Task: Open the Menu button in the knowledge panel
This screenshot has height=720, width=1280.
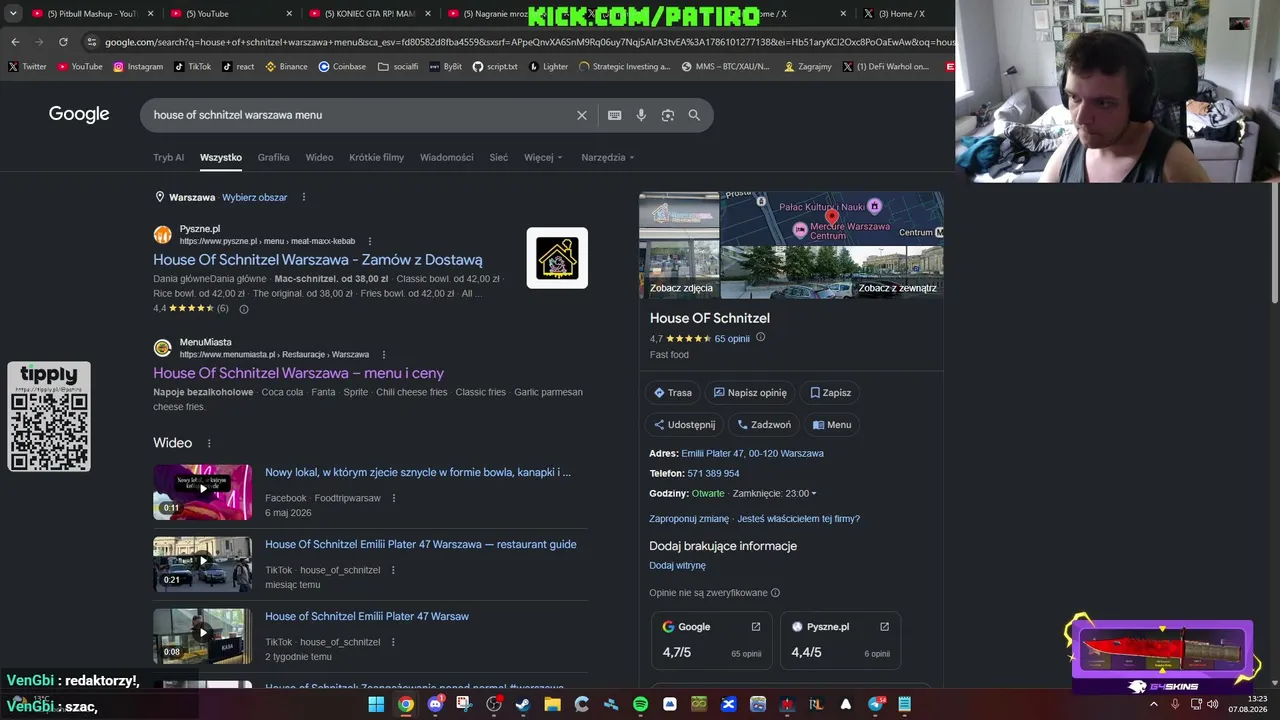Action: (832, 425)
